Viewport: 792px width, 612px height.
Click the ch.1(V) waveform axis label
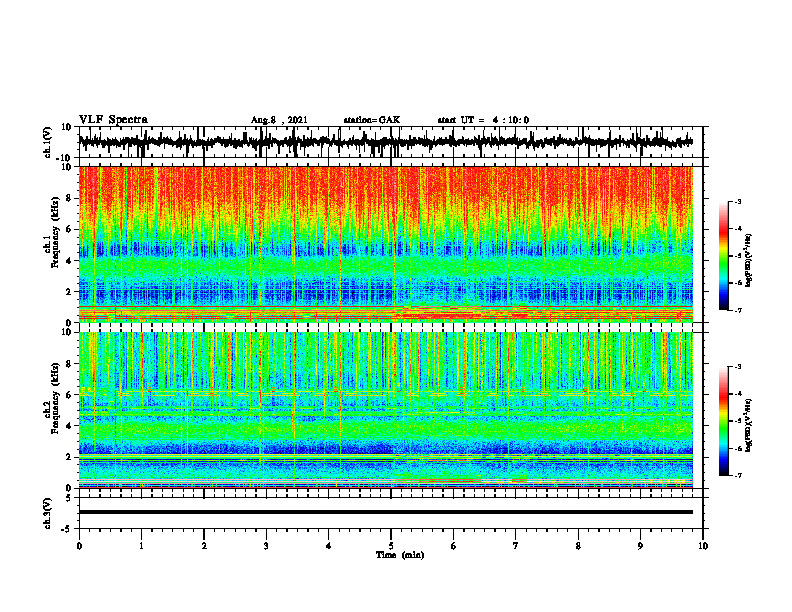[x=48, y=142]
